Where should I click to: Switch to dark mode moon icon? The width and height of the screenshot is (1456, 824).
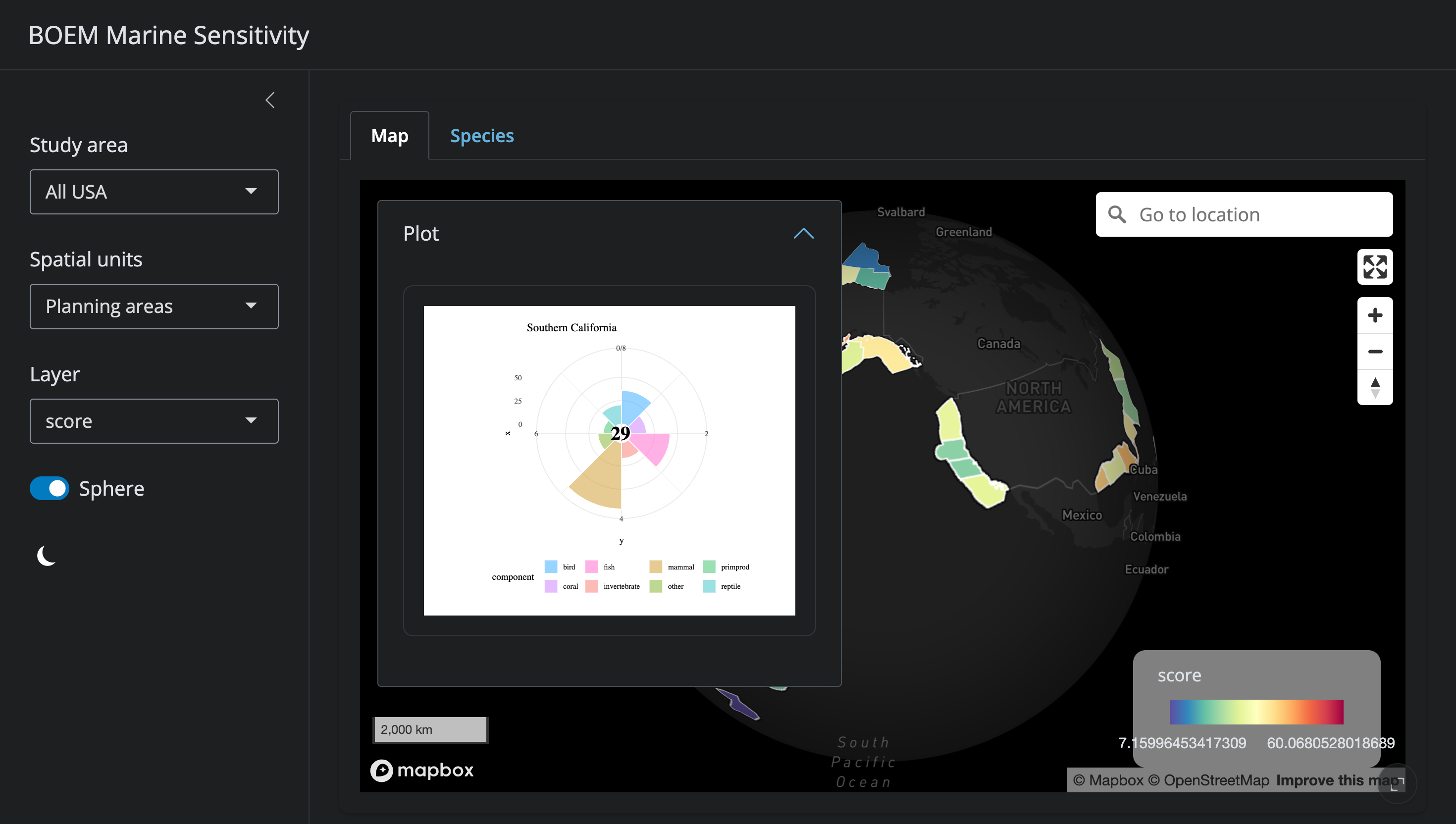[x=47, y=555]
